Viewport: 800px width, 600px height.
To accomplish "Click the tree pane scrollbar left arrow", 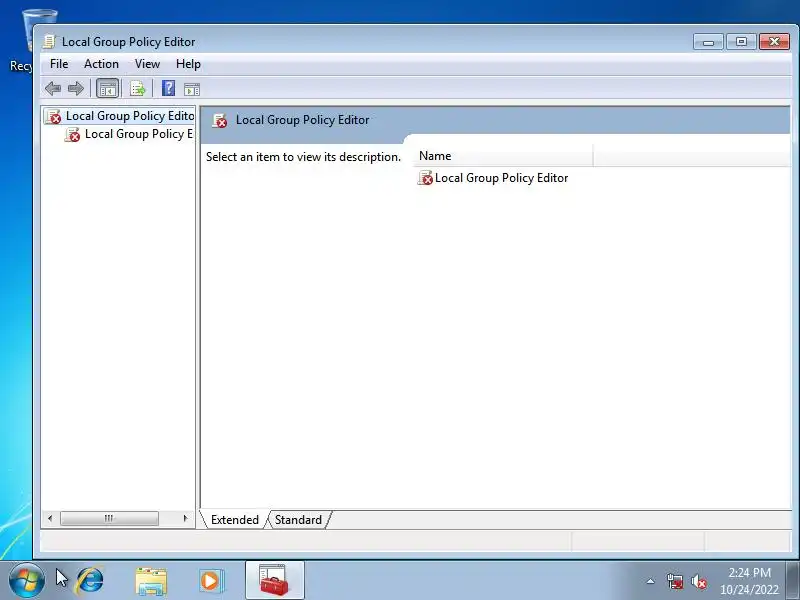I will coord(50,518).
